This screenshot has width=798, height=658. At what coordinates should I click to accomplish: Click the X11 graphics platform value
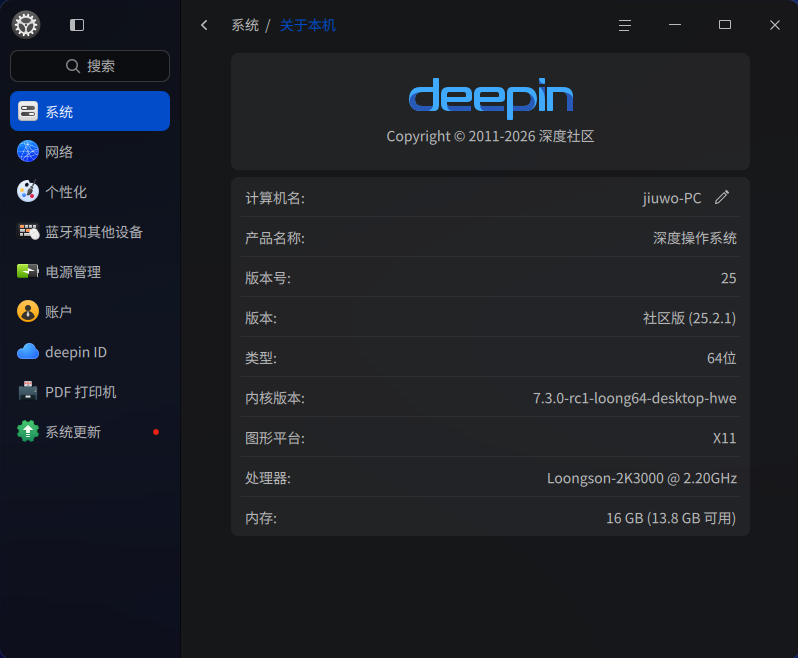pos(724,438)
